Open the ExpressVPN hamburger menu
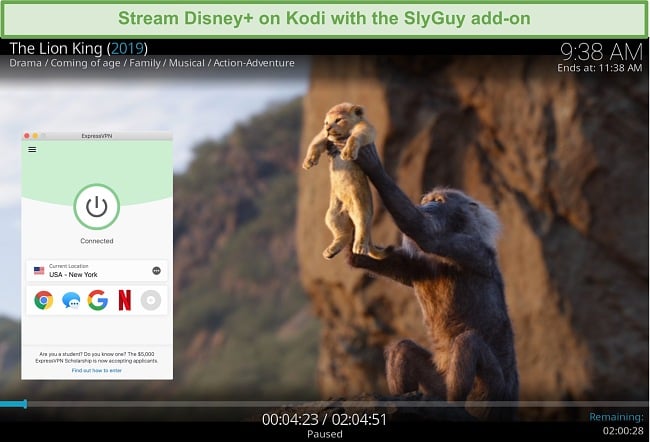The width and height of the screenshot is (650, 442). pos(32,149)
